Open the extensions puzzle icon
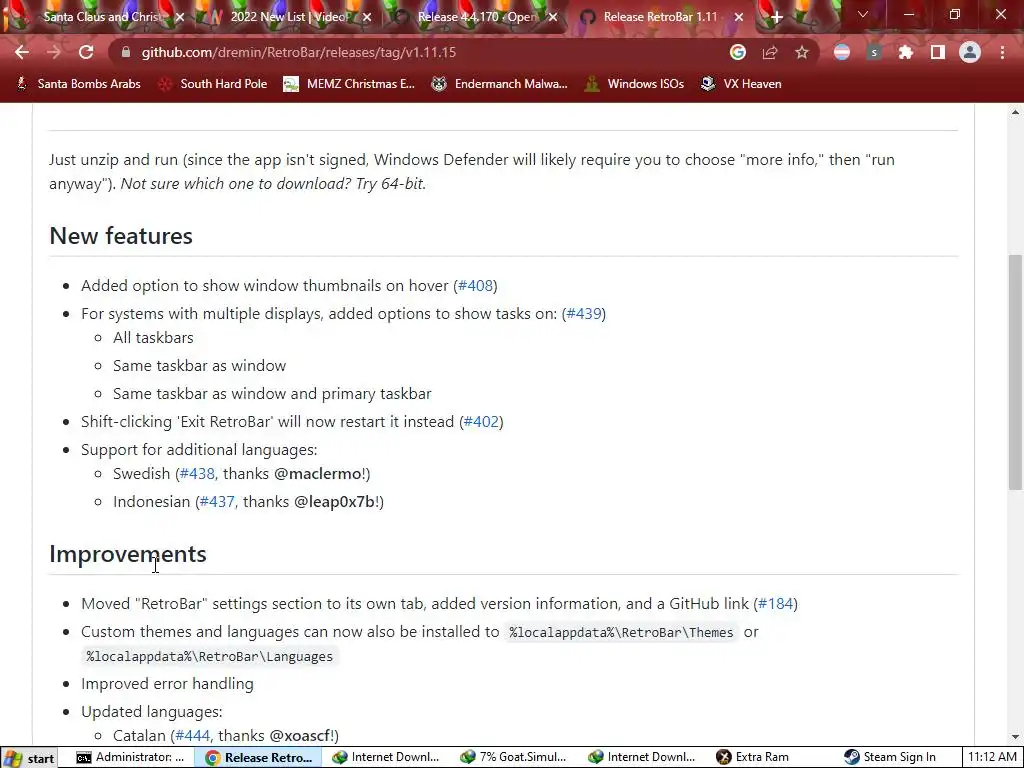 click(x=905, y=52)
